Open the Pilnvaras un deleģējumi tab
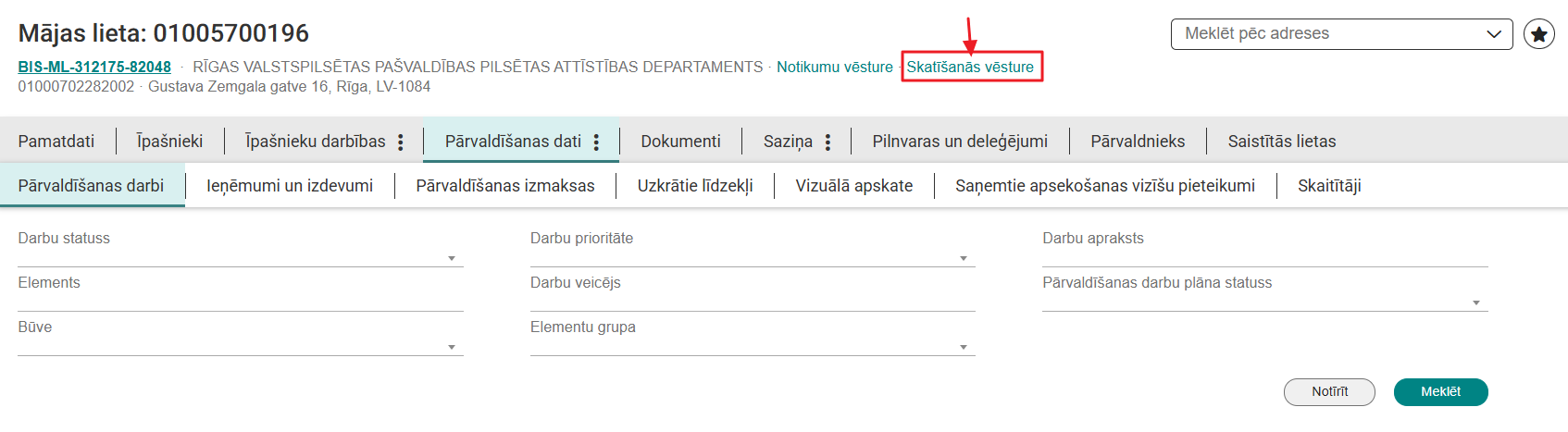 pos(960,142)
